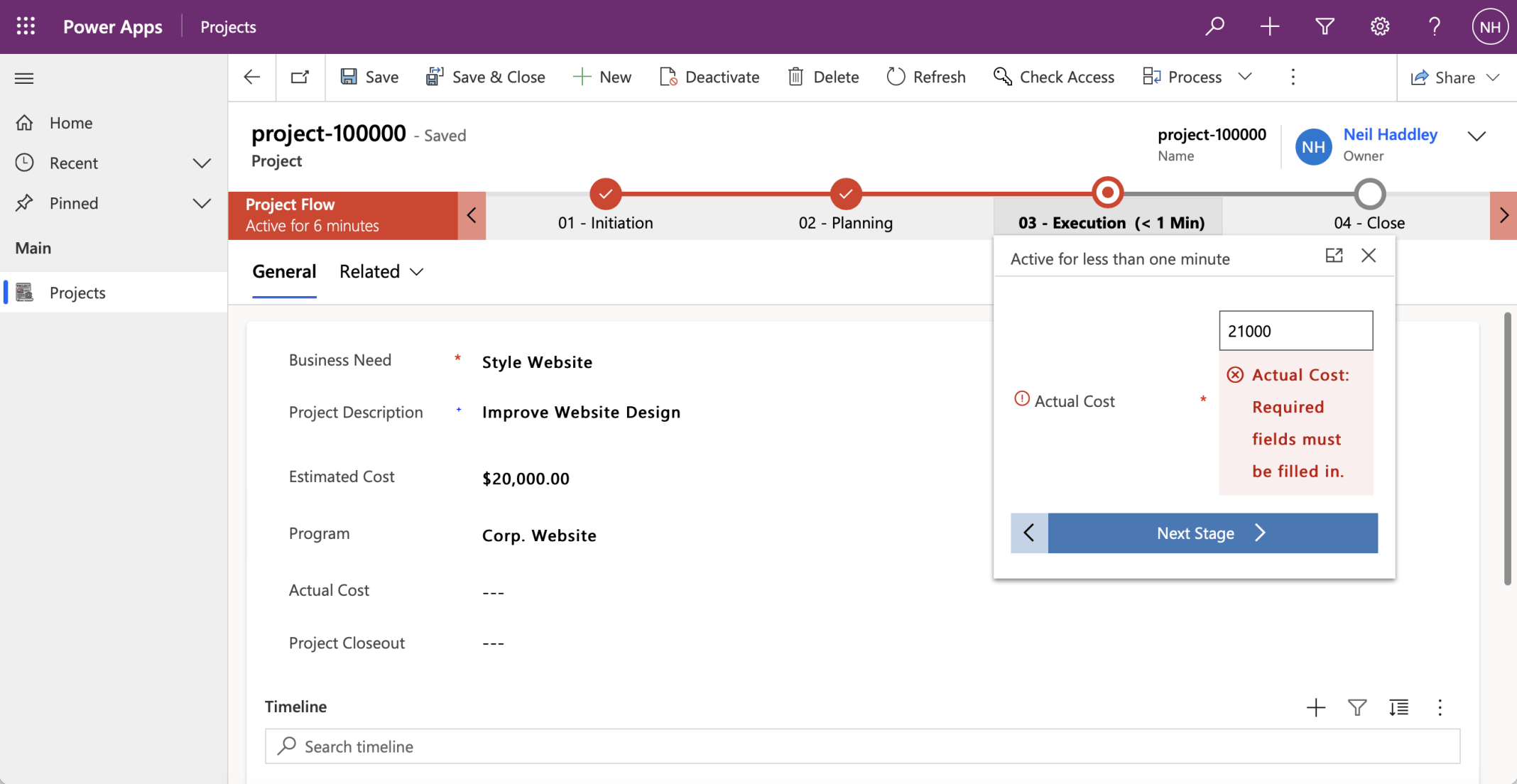Open record in new window icon

point(300,77)
